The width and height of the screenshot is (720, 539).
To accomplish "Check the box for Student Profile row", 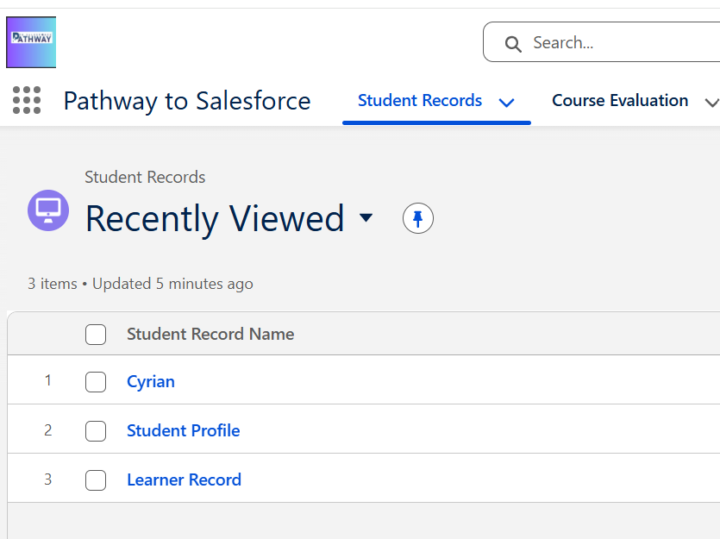I will (x=96, y=431).
